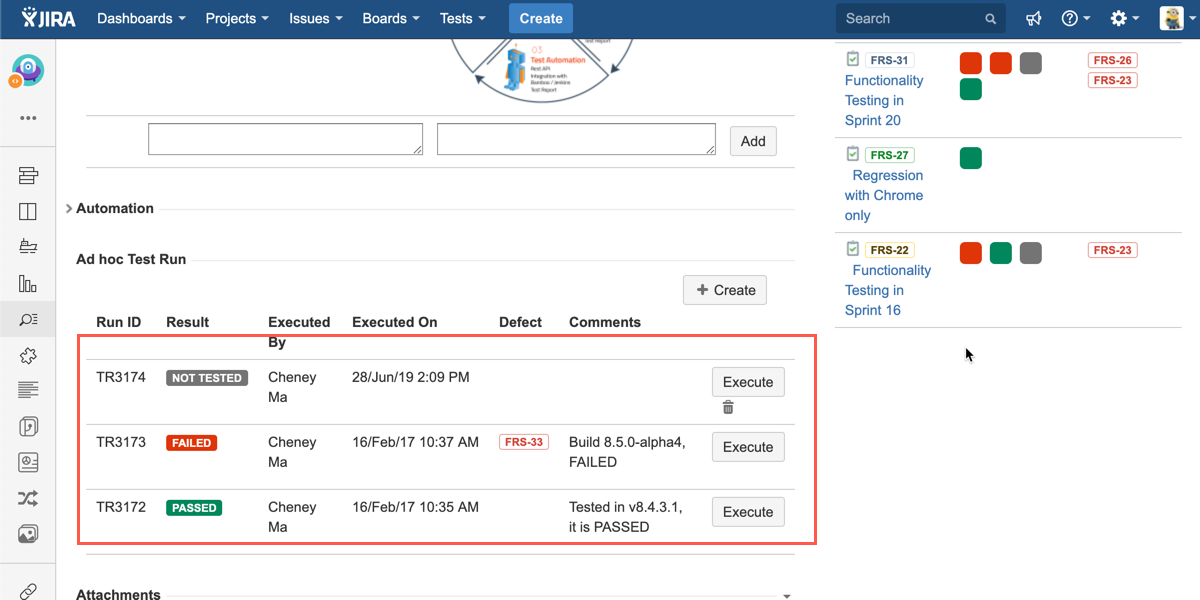Open the feedback megaphone icon in the header
The width and height of the screenshot is (1200, 600).
(1033, 19)
